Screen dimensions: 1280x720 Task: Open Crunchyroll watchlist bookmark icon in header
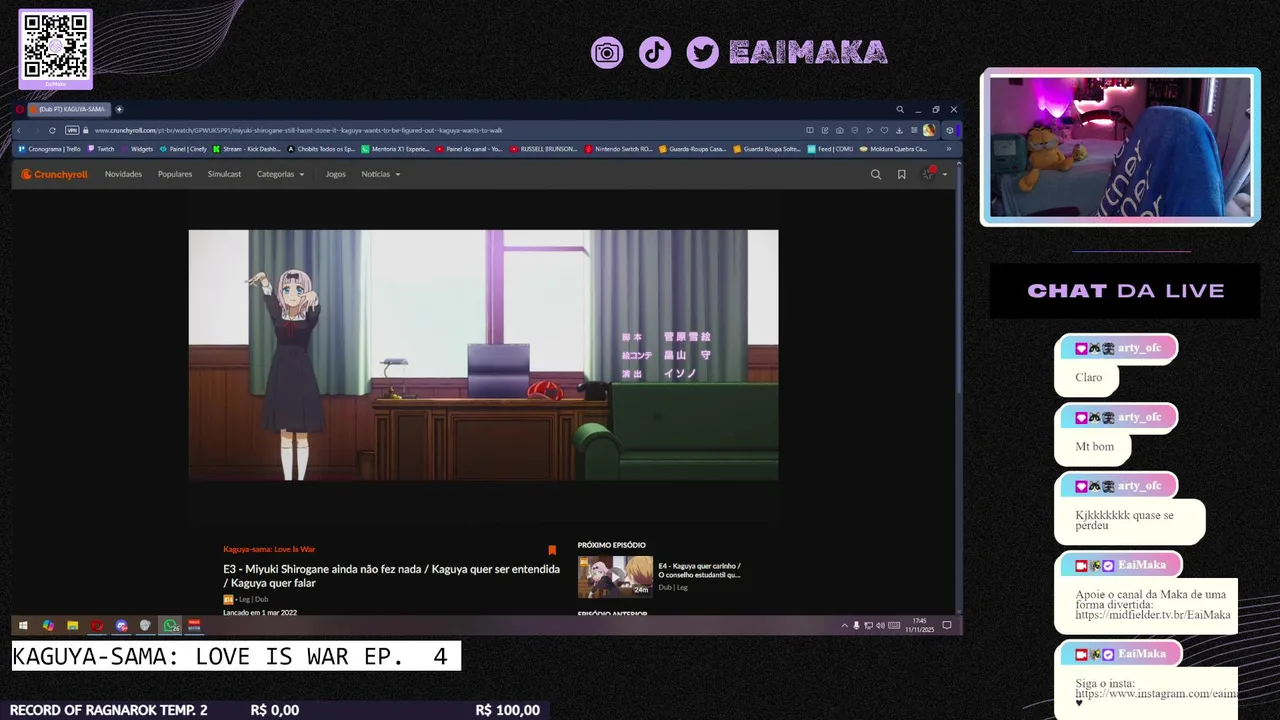click(x=901, y=174)
